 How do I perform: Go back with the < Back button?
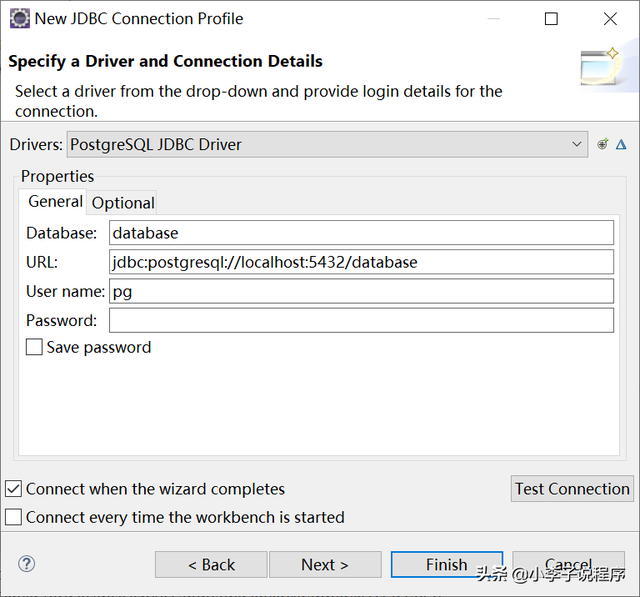[x=211, y=565]
